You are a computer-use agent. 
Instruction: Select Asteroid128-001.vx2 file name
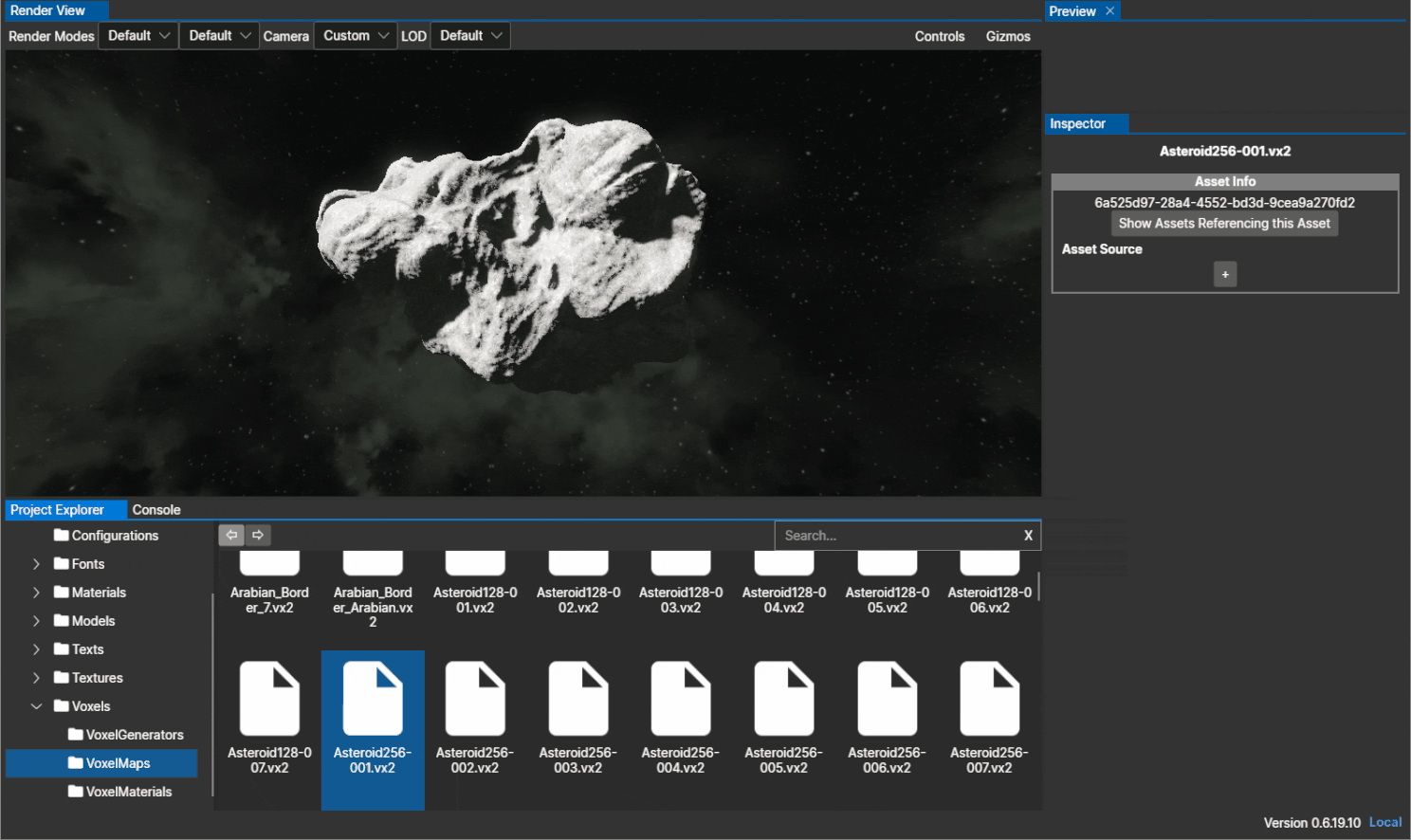tap(475, 600)
